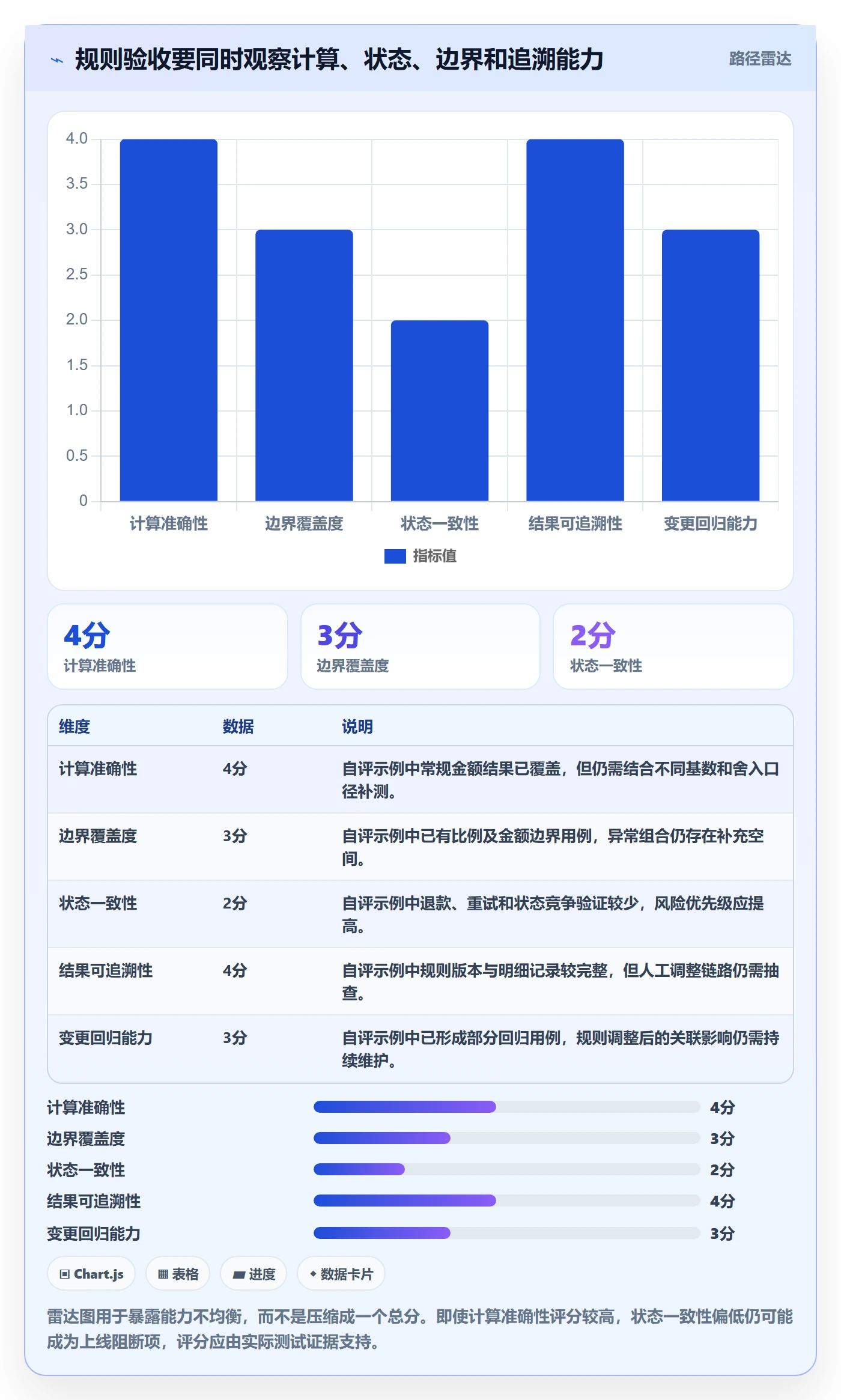Click the 计算准确性 progress bar
Viewport: 841px width, 1400px height.
pos(506,1107)
